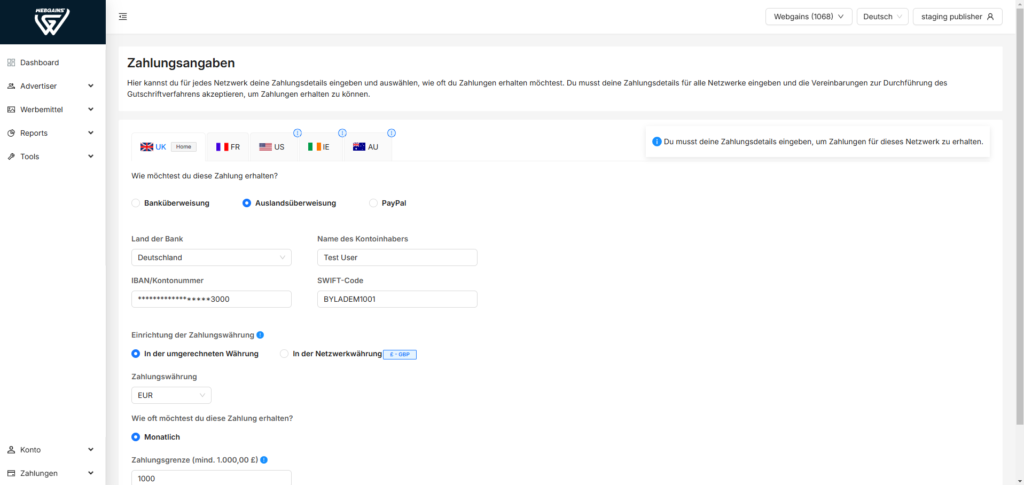Select the Banküberweisung radio option
Image resolution: width=1024 pixels, height=485 pixels.
click(x=136, y=203)
